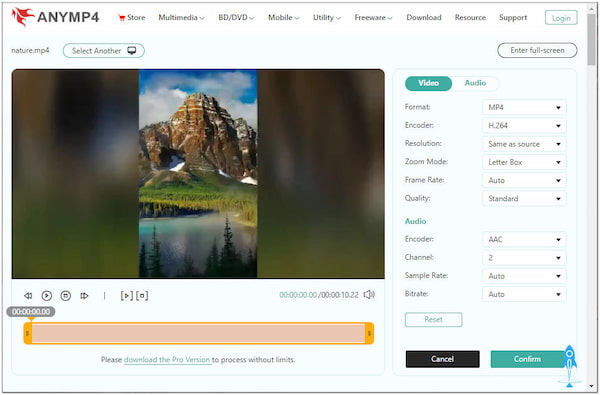The height and width of the screenshot is (395, 600).
Task: Open the Freeware menu
Action: coord(373,18)
